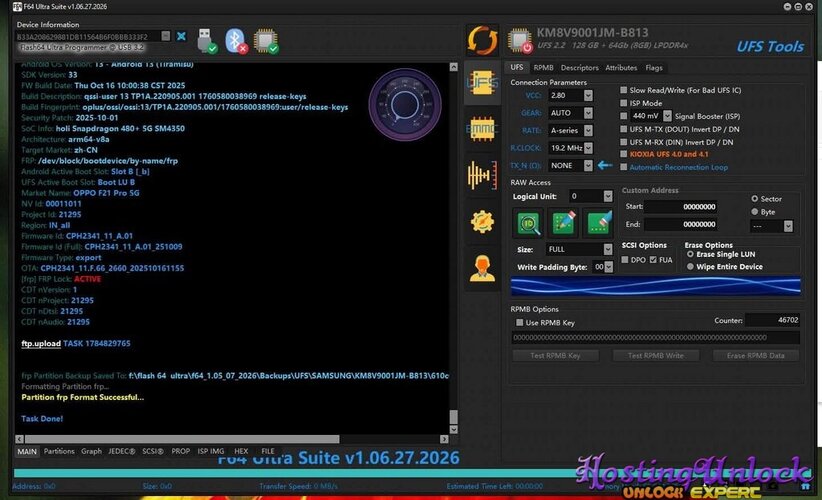Open the ISP IMG bottom tab

pyautogui.click(x=211, y=451)
